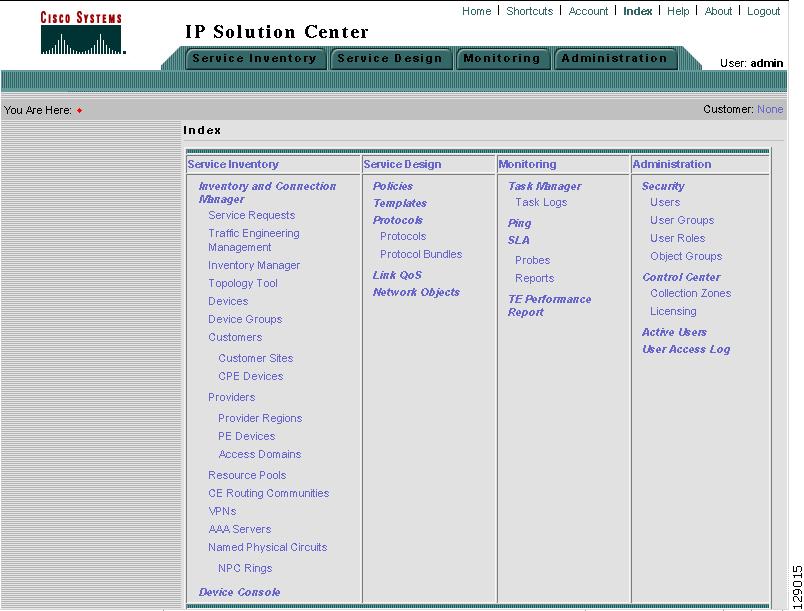Open the Templates link

pos(400,203)
